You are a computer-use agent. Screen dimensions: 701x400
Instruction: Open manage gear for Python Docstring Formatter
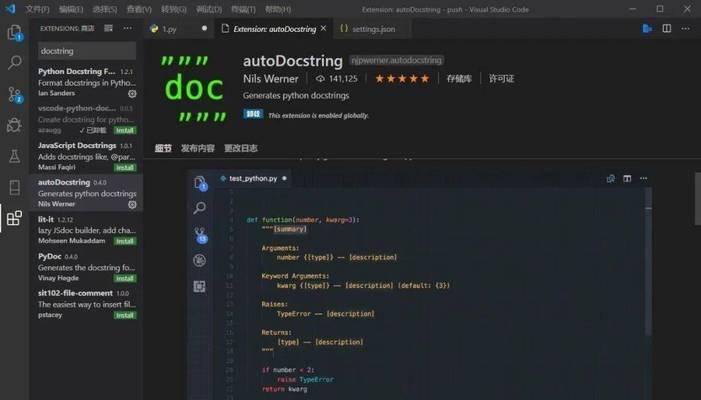[x=132, y=93]
